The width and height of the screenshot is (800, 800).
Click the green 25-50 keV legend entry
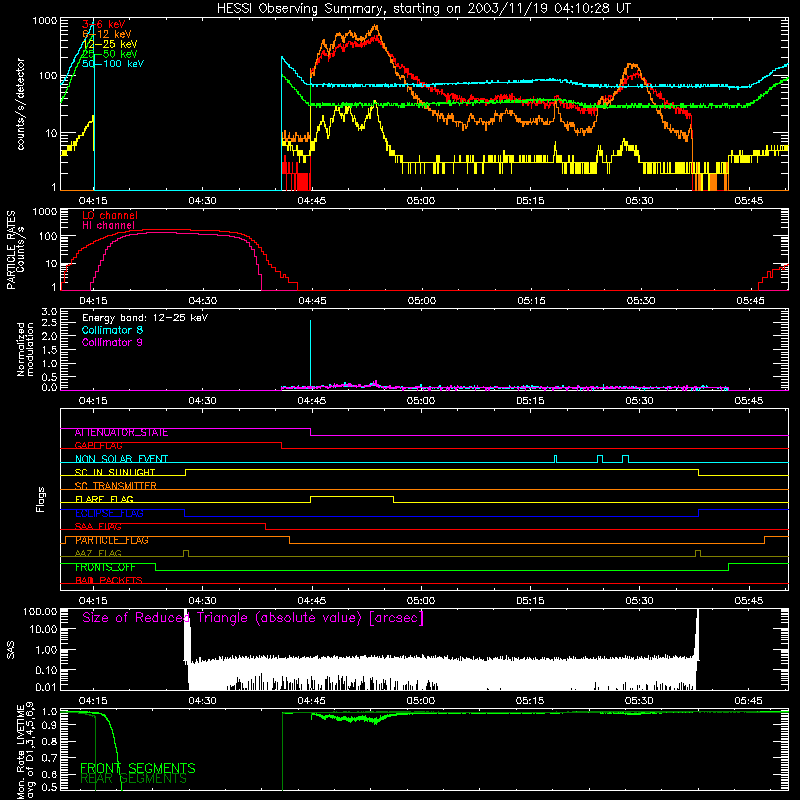point(110,54)
